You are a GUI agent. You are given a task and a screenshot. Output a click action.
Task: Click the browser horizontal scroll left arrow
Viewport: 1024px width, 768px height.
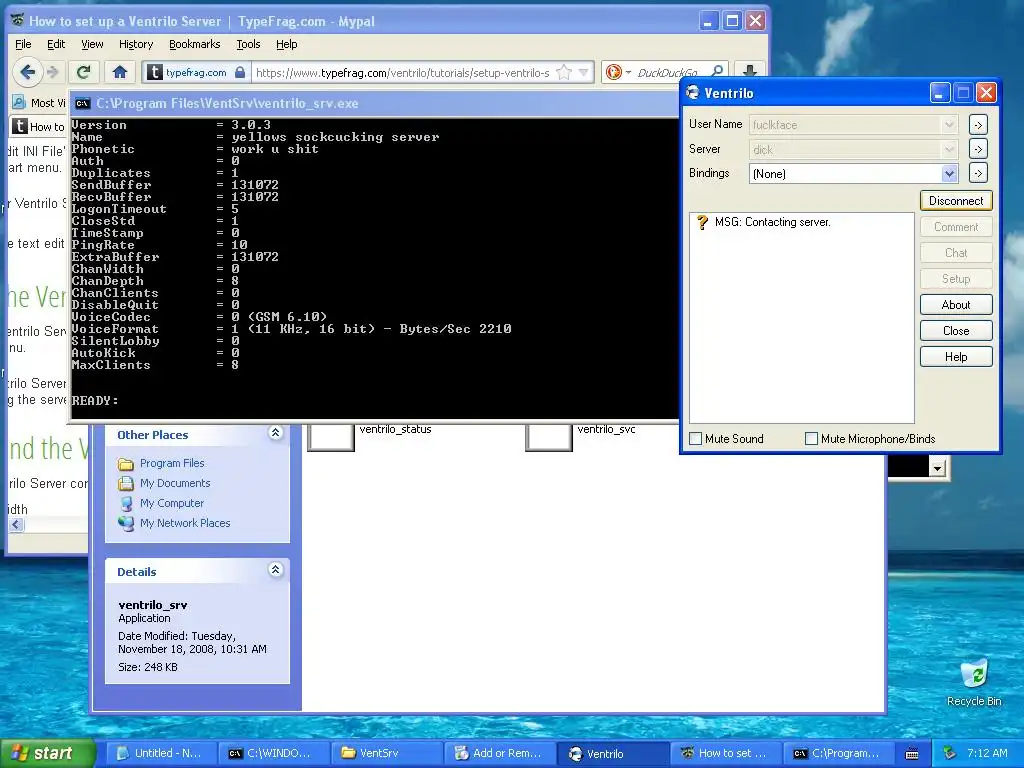coord(16,524)
